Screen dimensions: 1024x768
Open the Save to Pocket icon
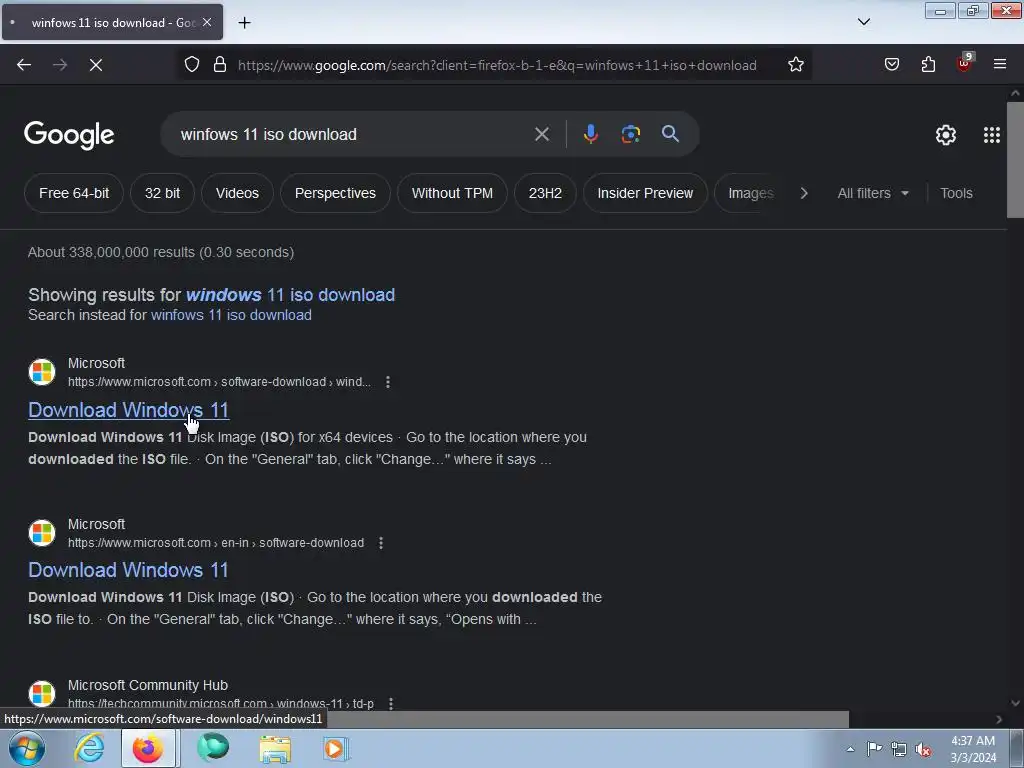click(891, 65)
